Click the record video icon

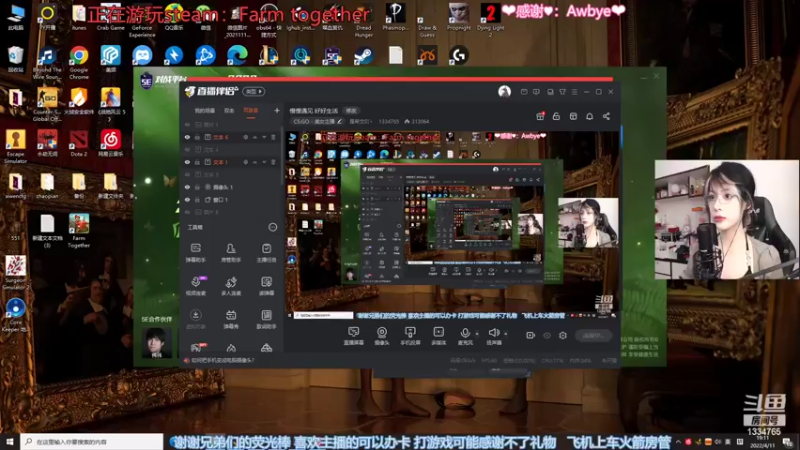pos(531,335)
